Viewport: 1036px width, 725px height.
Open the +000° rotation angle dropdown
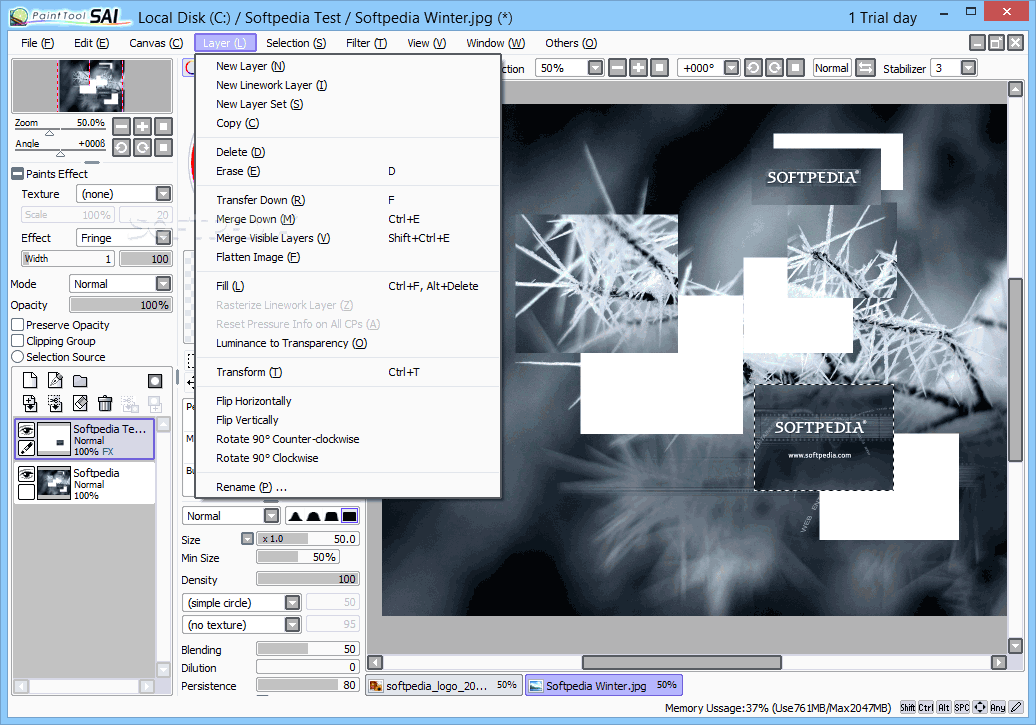[x=731, y=68]
